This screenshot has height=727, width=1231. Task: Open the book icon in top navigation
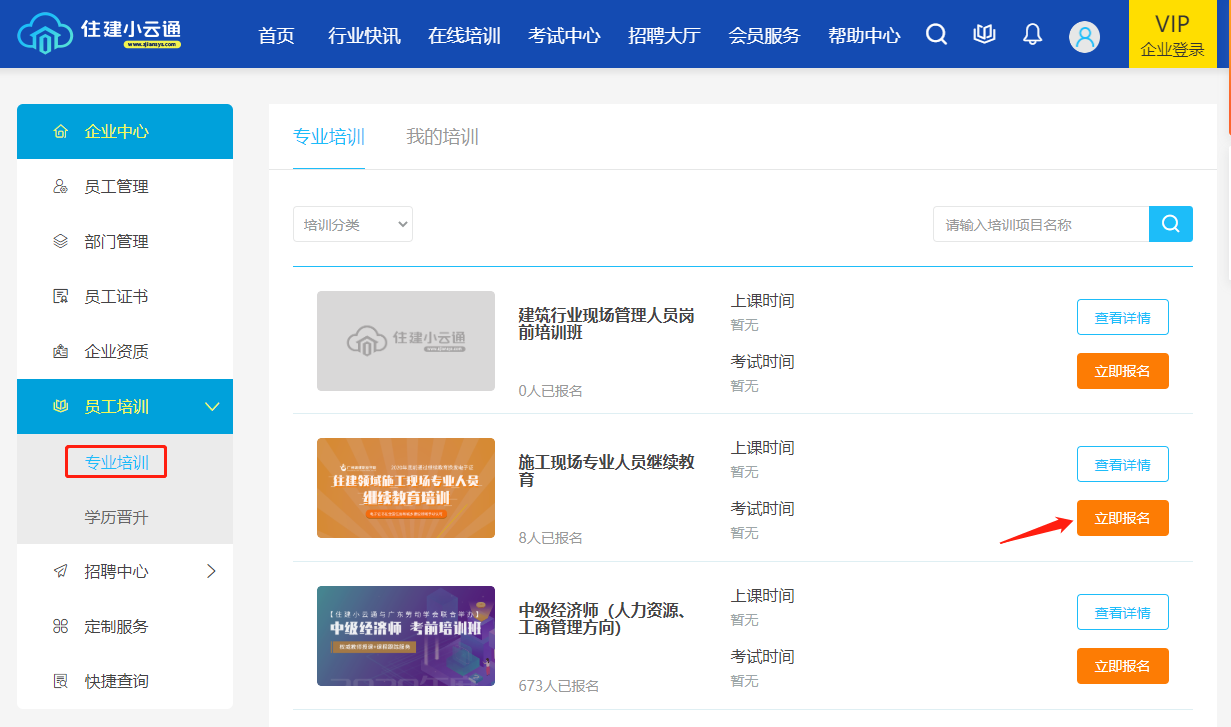click(x=984, y=35)
